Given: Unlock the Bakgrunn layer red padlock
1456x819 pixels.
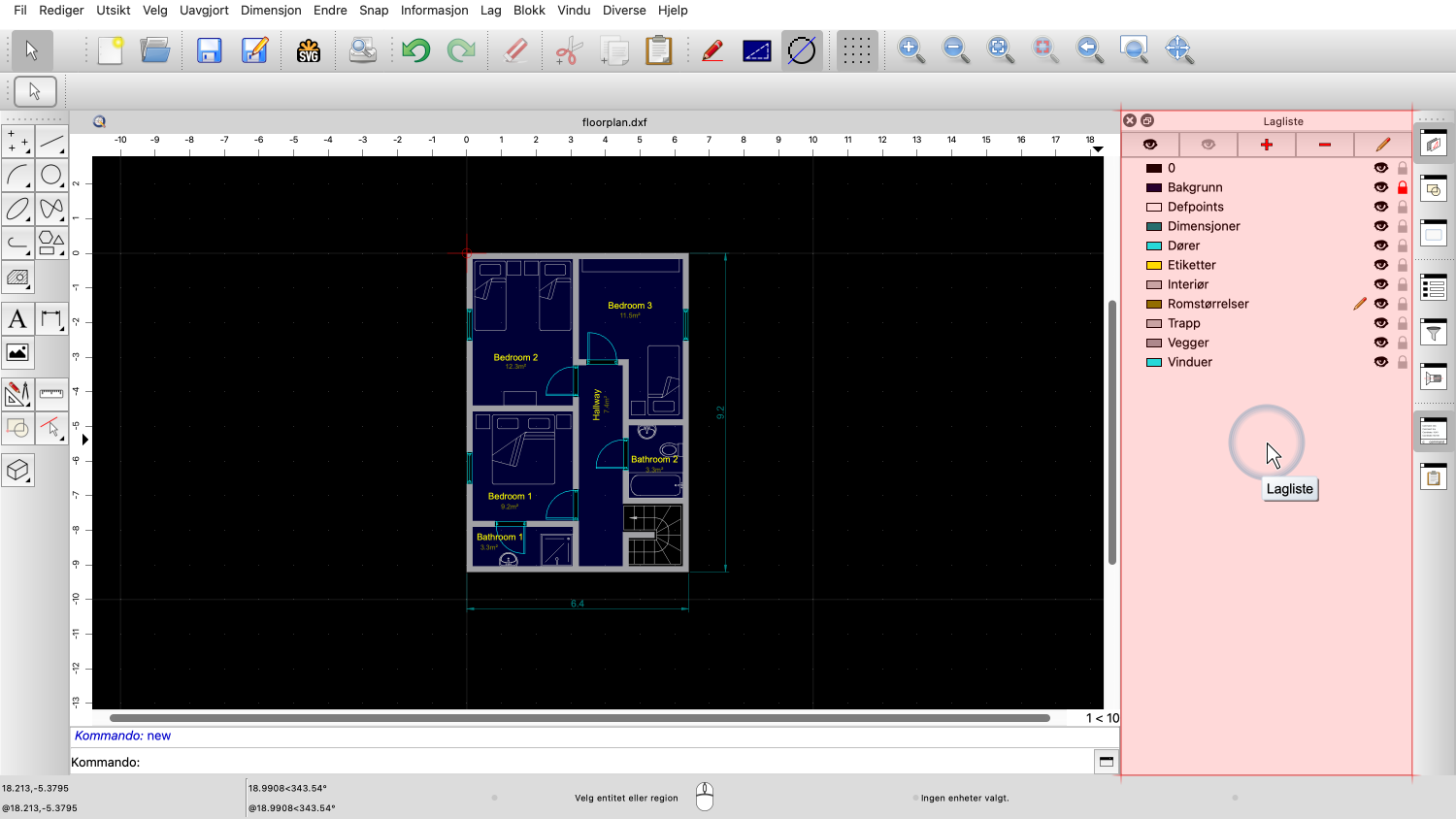Looking at the screenshot, I should pos(1403,187).
